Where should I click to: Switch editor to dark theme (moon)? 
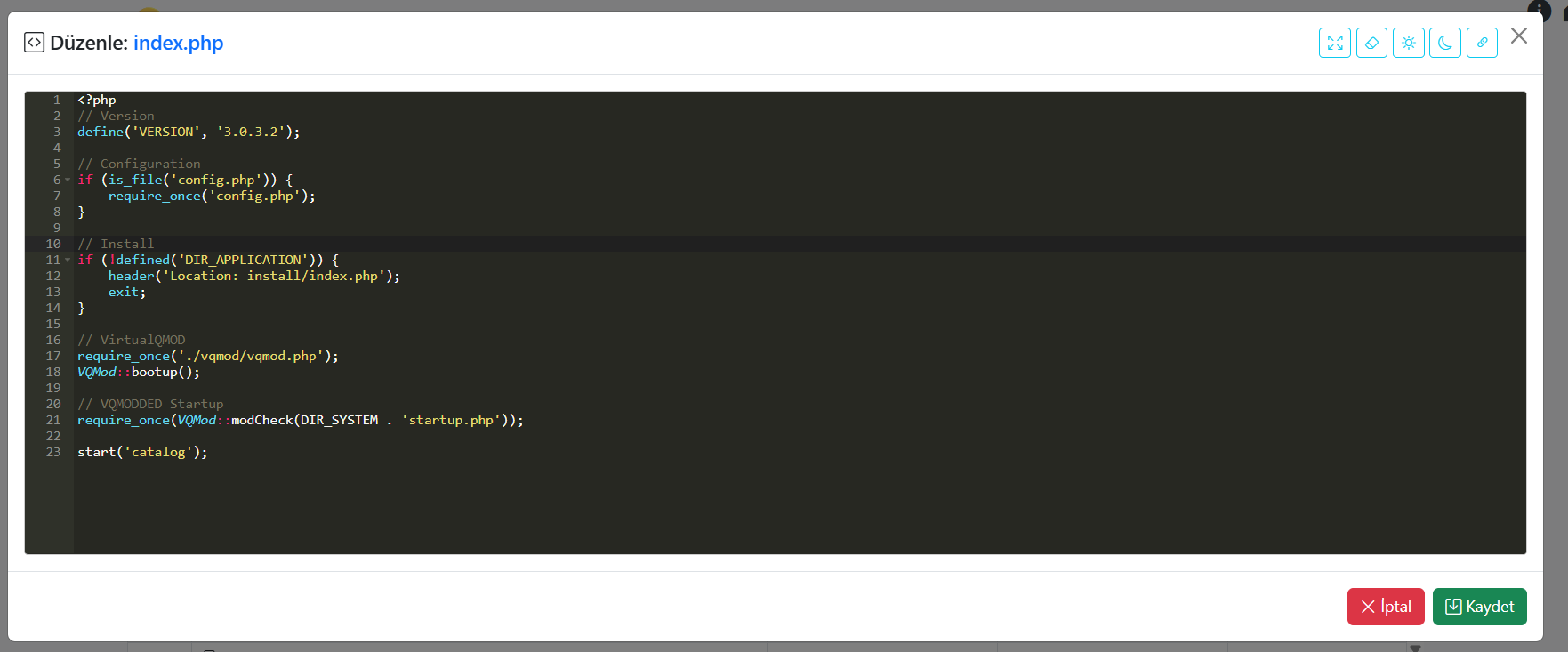[1445, 43]
